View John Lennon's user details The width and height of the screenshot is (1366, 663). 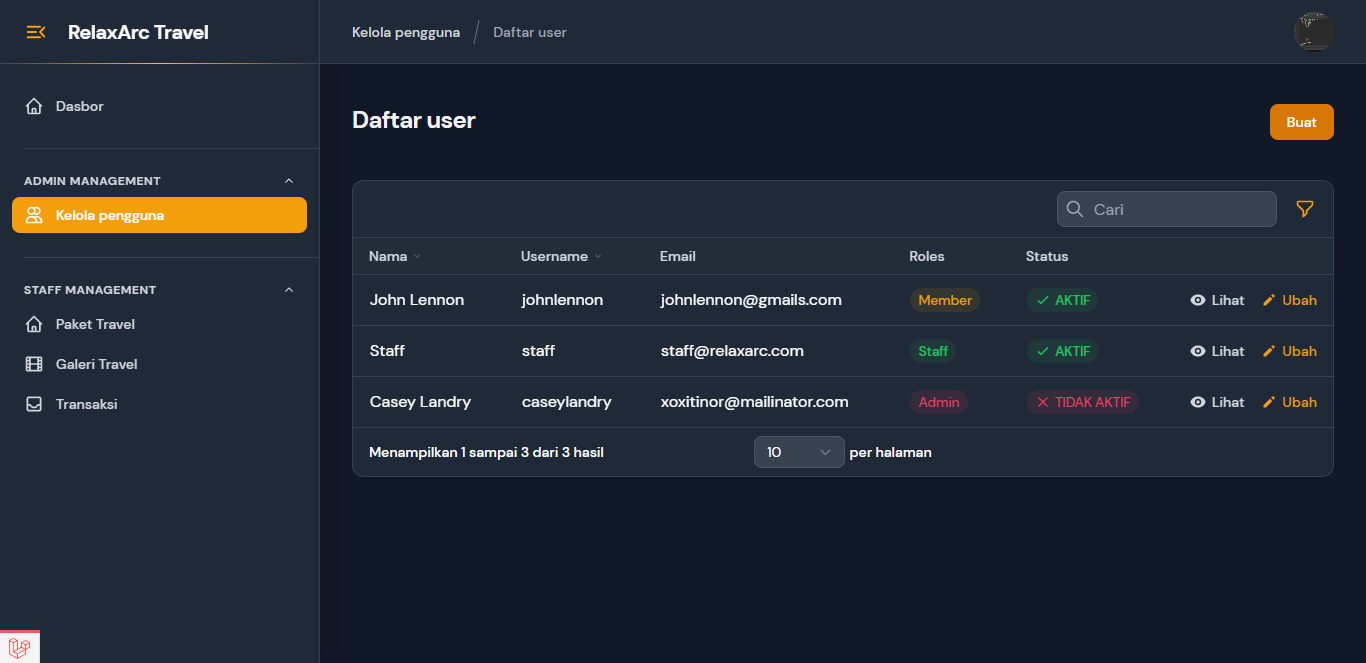point(1217,300)
